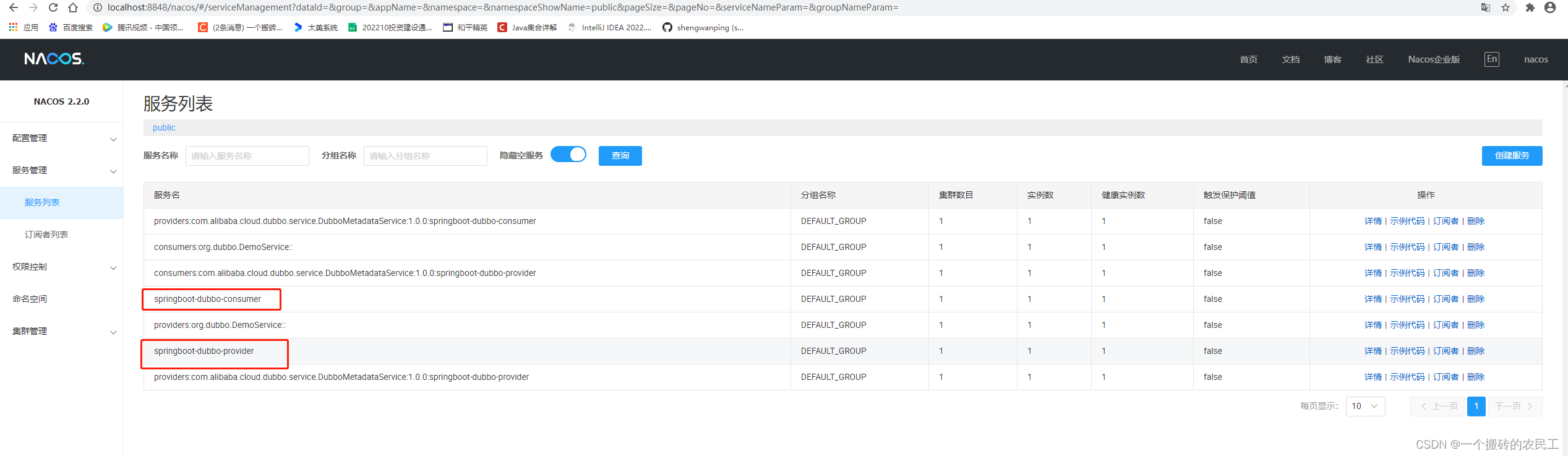Open 示例代码 for consumers DubboMetadataService provider row
The width and height of the screenshot is (1568, 456).
[x=1407, y=273]
